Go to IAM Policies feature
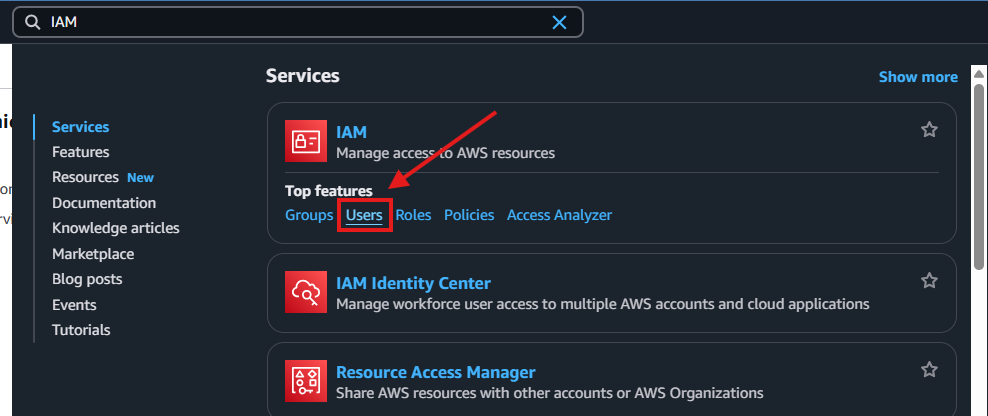 [469, 215]
